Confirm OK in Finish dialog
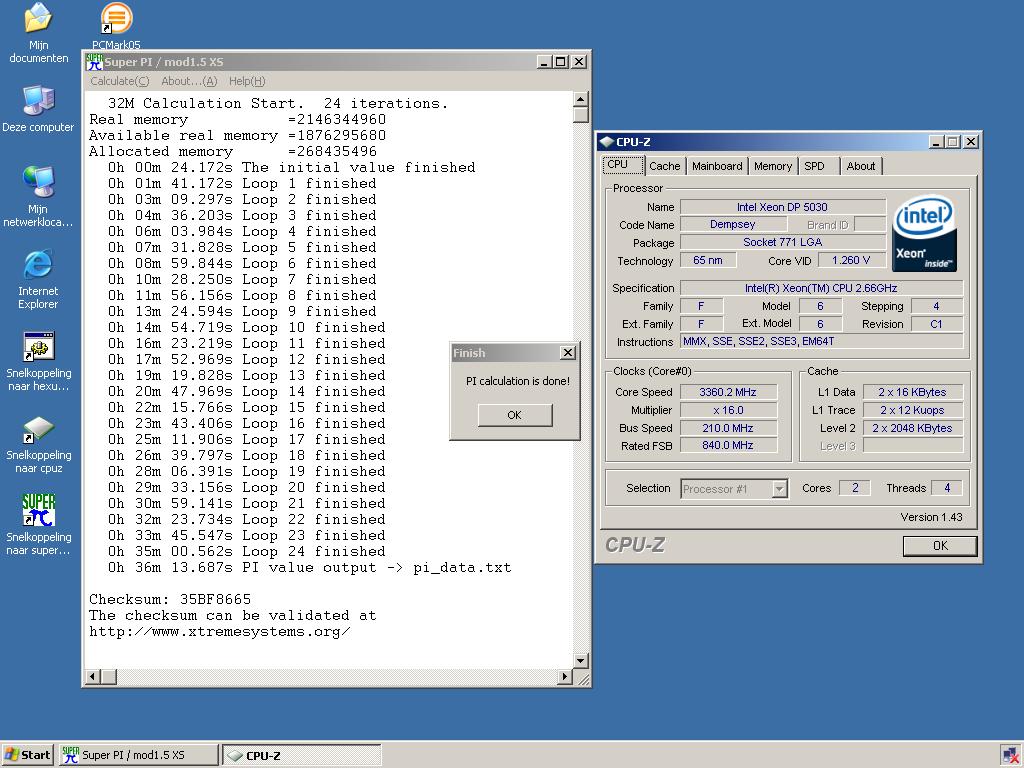 click(x=515, y=415)
